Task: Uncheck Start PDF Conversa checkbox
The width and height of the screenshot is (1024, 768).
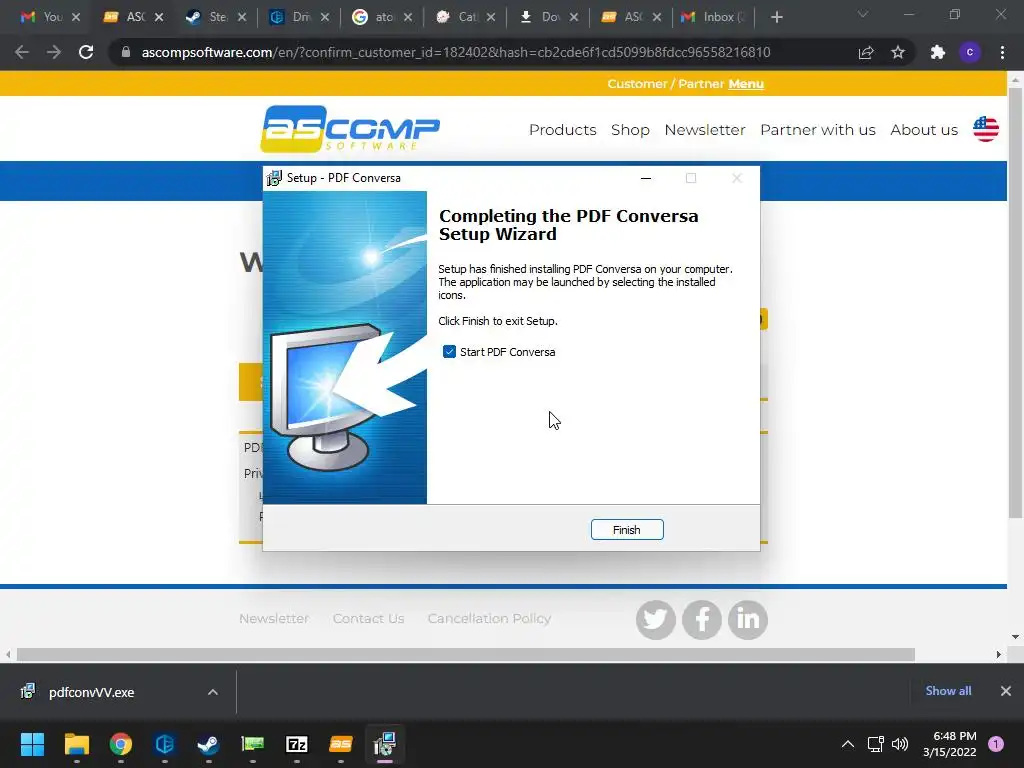Action: (449, 352)
